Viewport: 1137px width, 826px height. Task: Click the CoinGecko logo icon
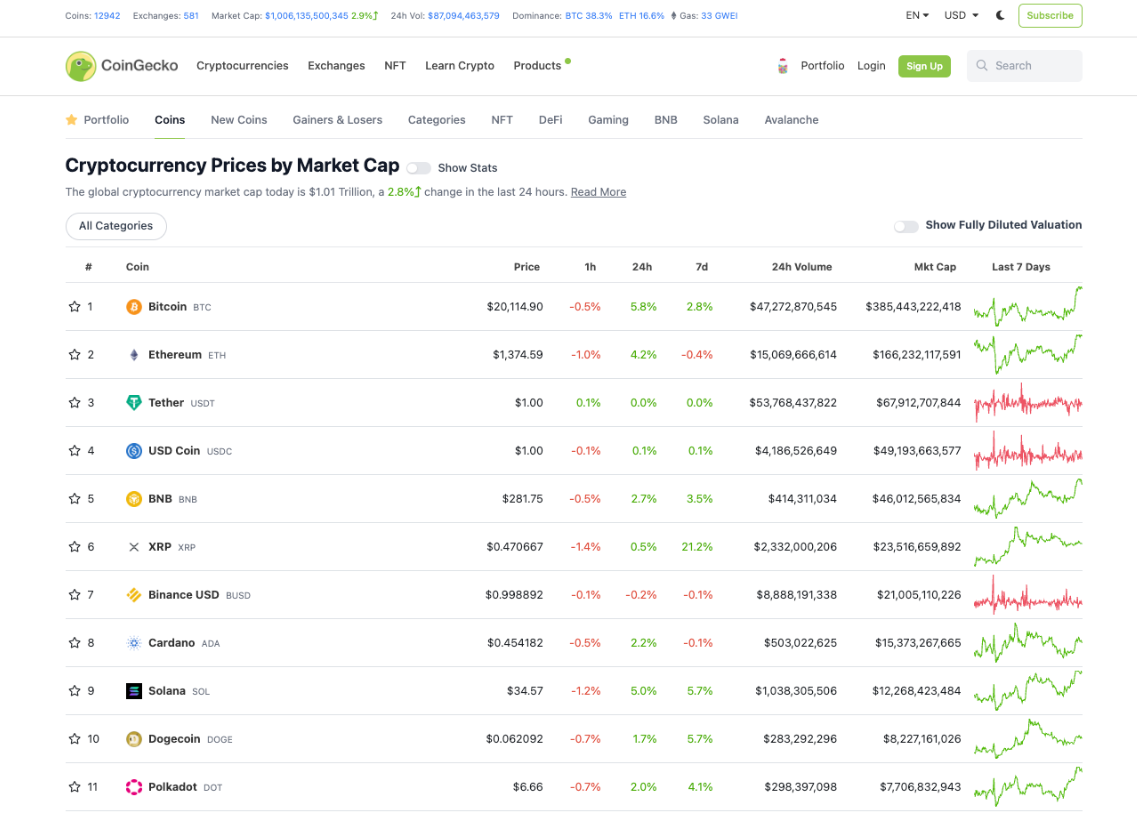81,66
